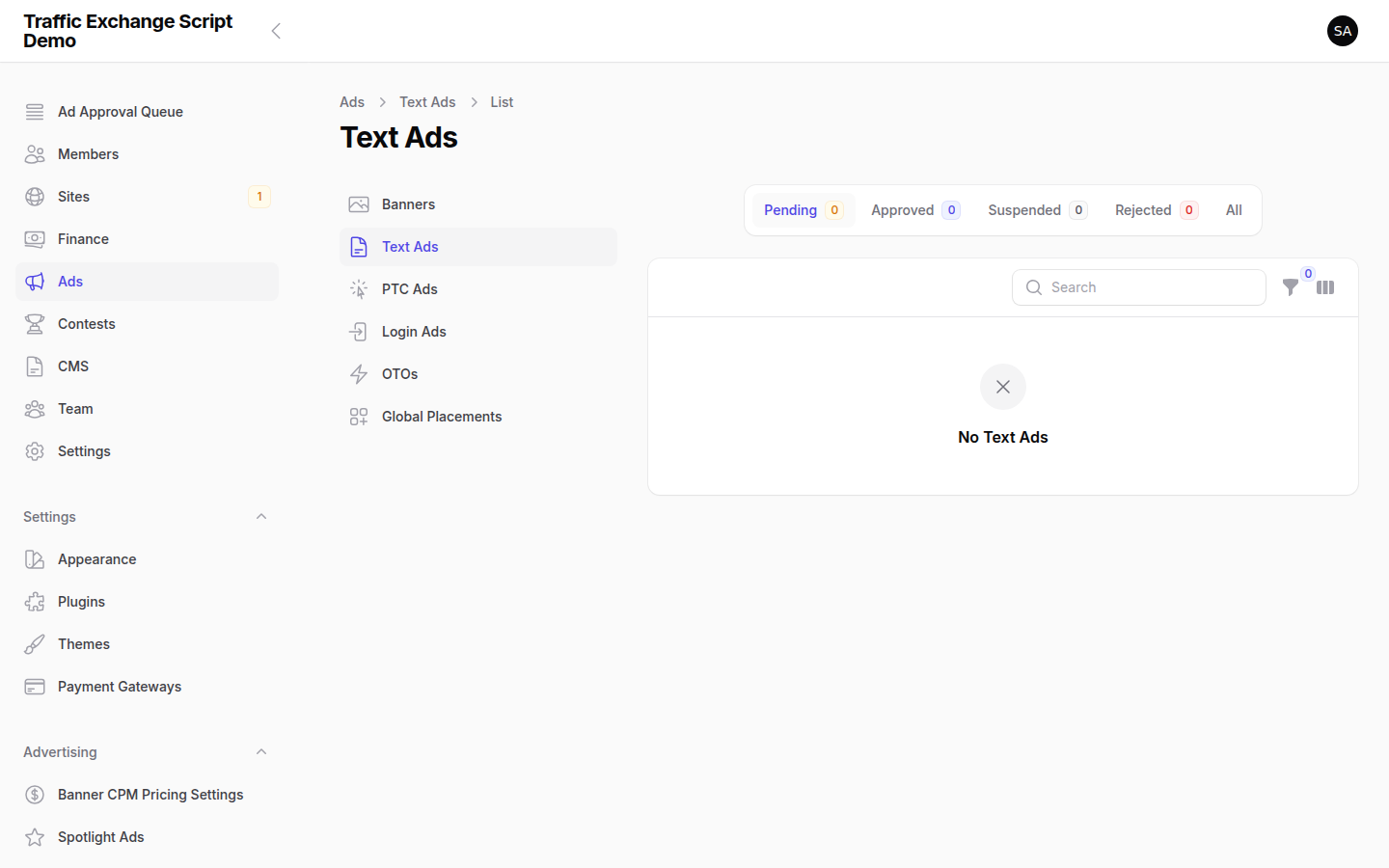Image resolution: width=1389 pixels, height=868 pixels.
Task: Open the Finance section icon
Action: point(35,238)
